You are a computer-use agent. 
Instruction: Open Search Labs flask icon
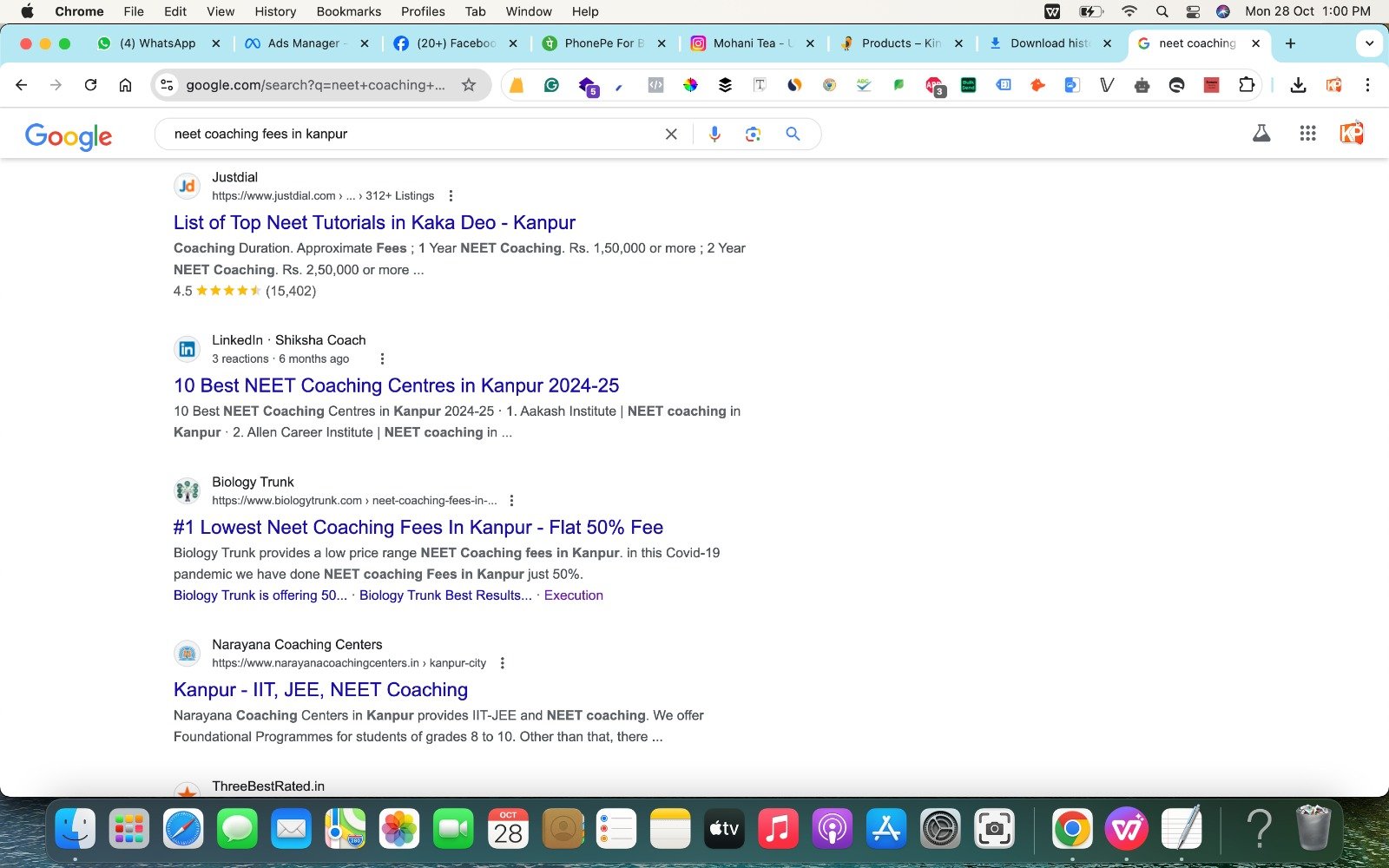(x=1261, y=133)
